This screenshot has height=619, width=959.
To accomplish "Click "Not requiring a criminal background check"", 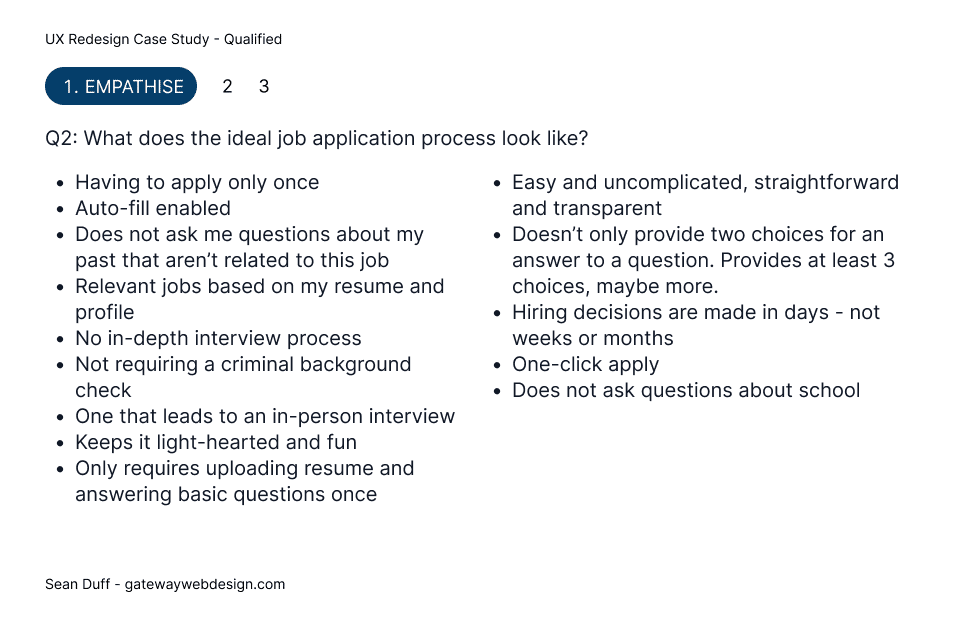I will point(243,377).
